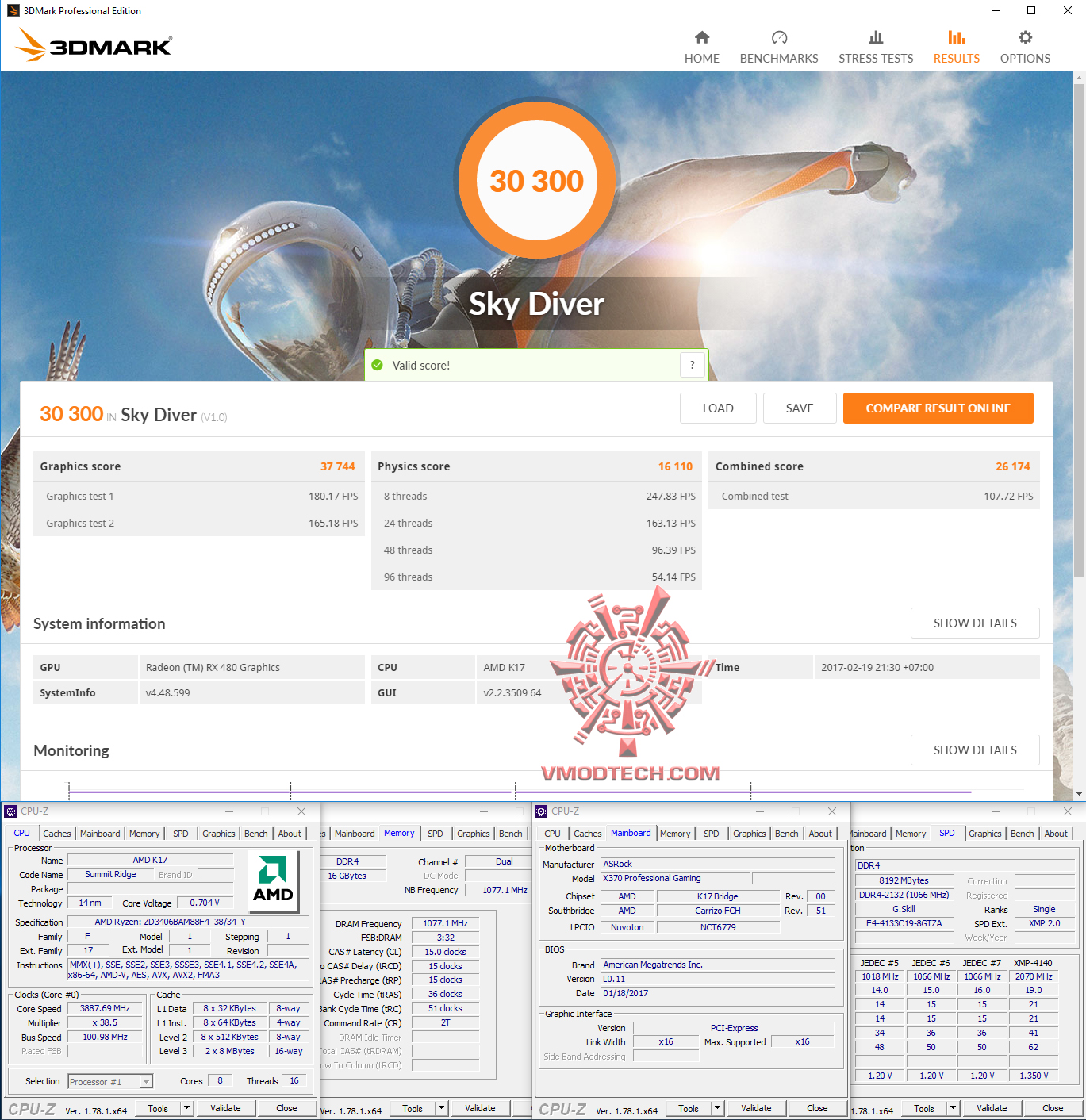Click Tools in the CPU-Z SPD window
This screenshot has height=1120, width=1086.
pos(924,1108)
